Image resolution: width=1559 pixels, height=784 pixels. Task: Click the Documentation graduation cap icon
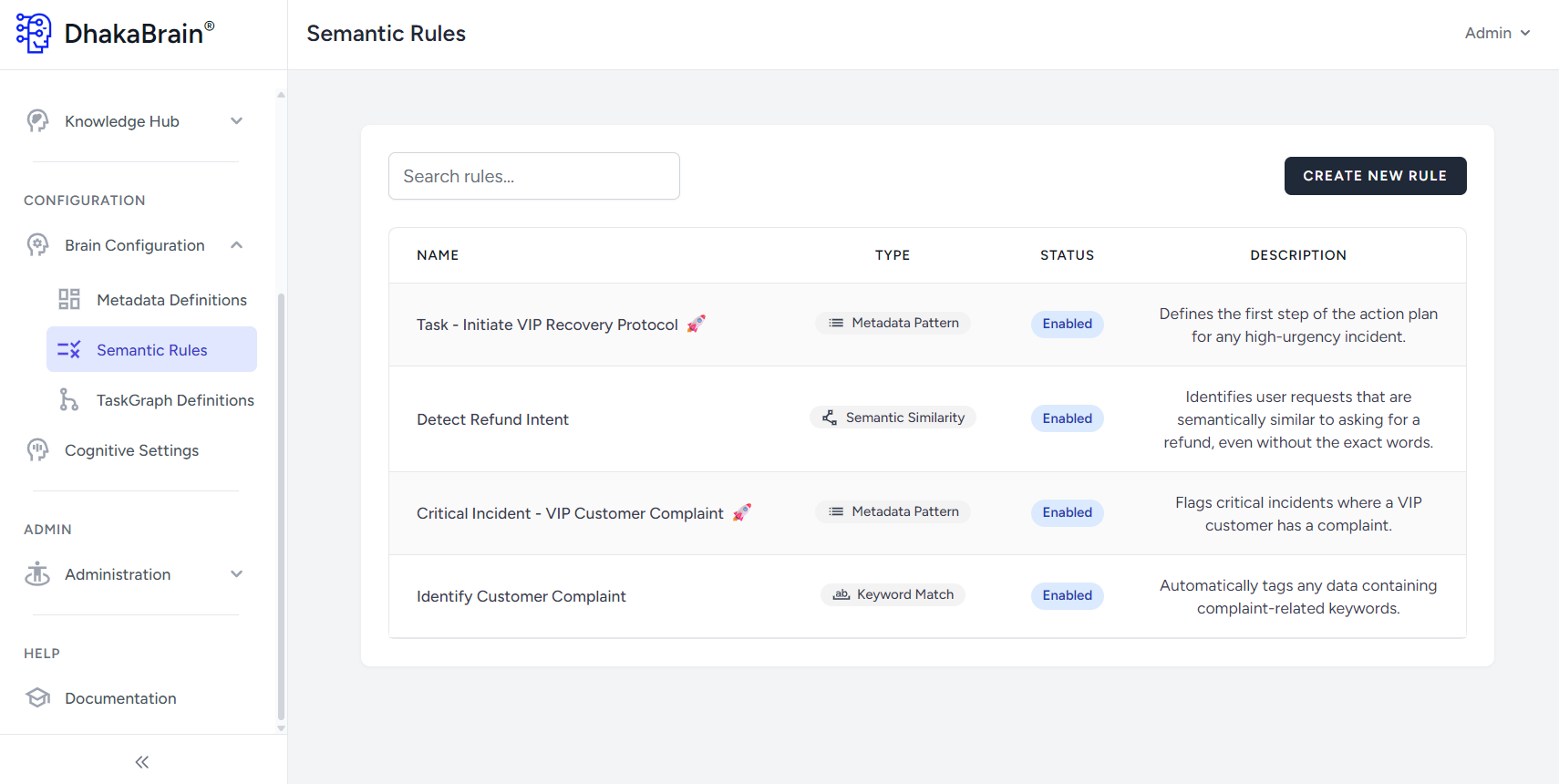click(37, 698)
